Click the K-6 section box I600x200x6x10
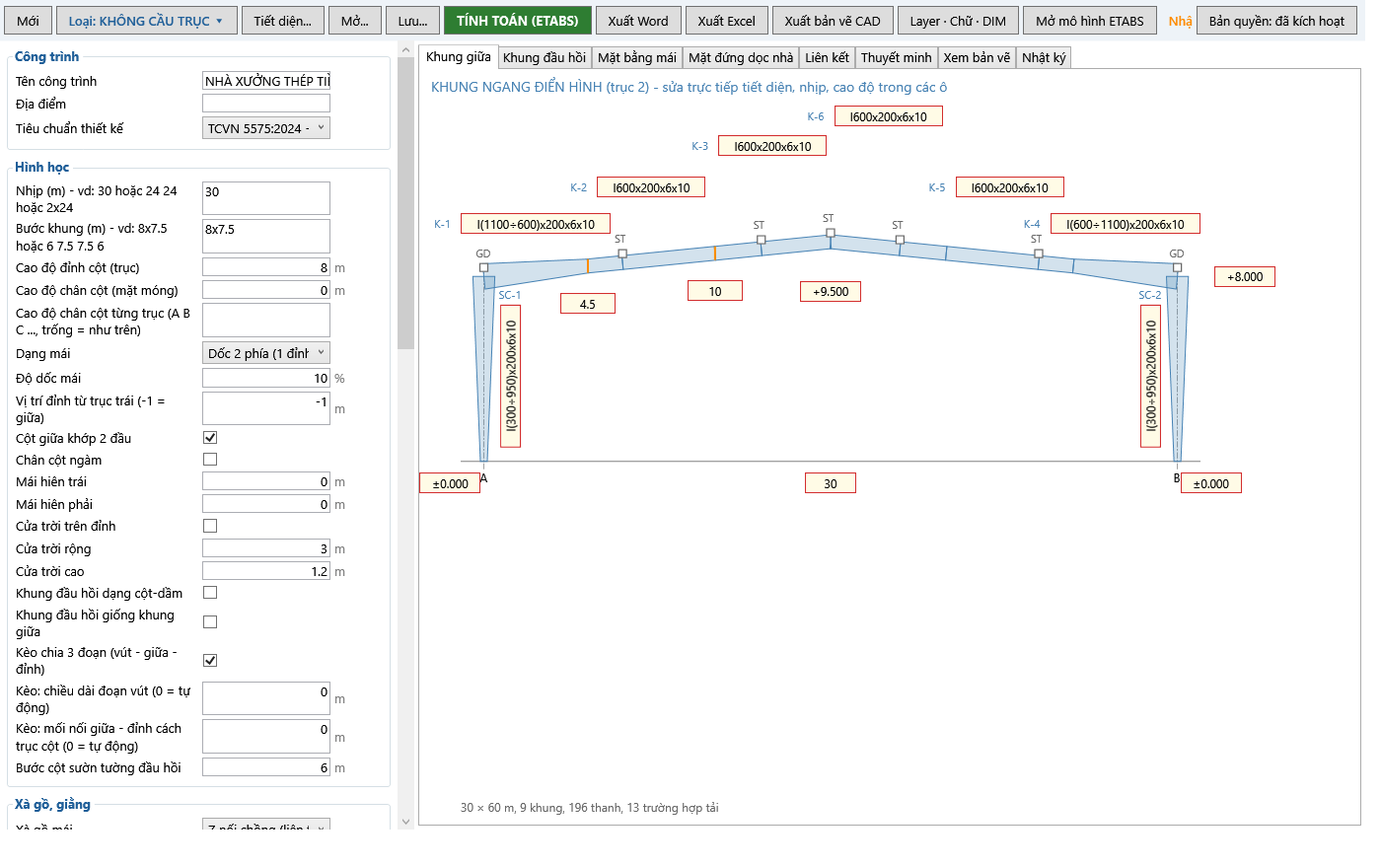Viewport: 1381px width, 868px height. [889, 116]
